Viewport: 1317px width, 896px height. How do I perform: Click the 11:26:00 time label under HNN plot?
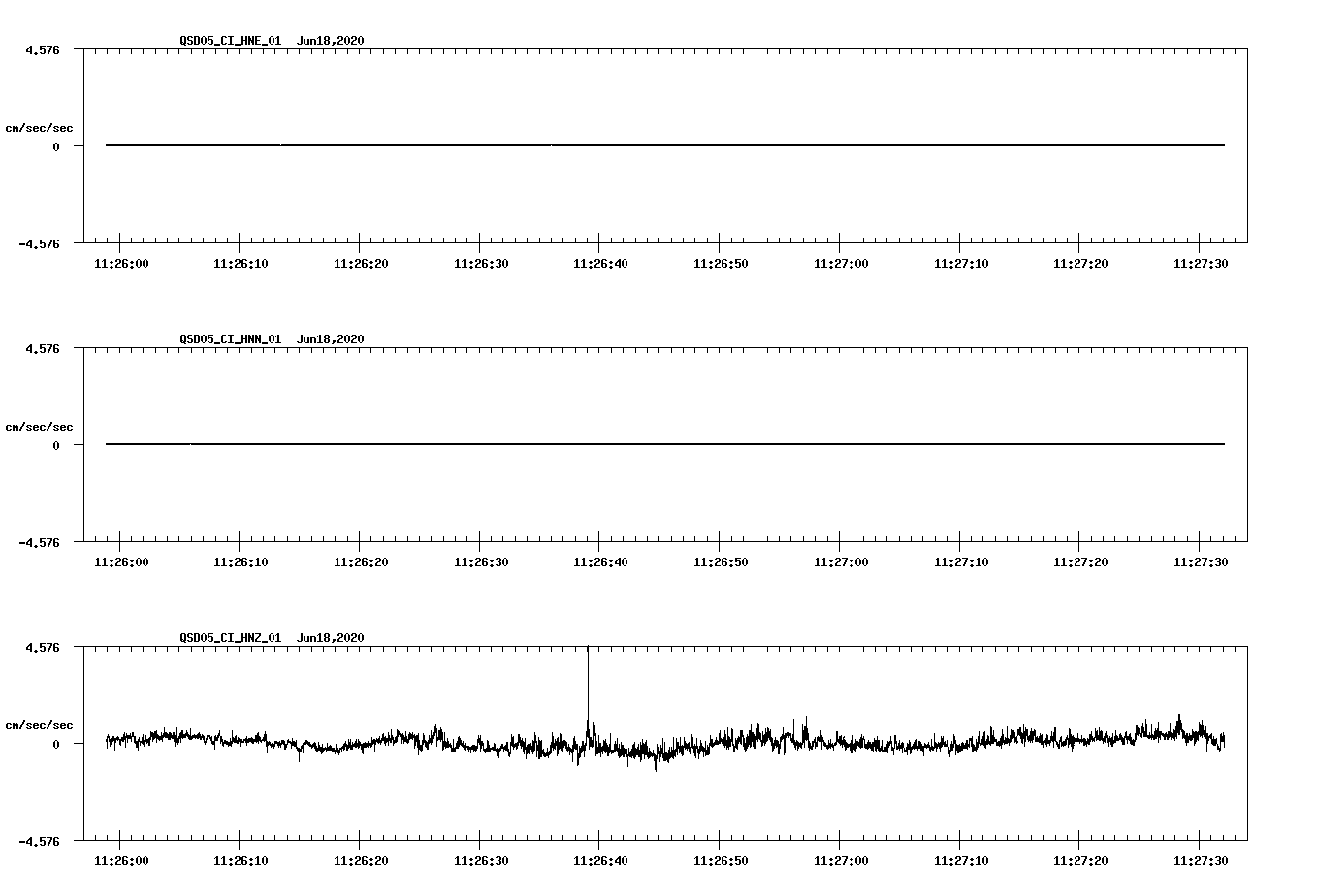click(x=121, y=561)
